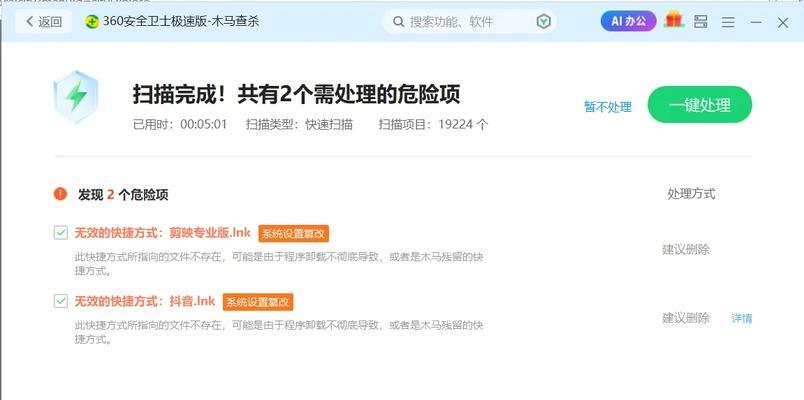Select 无效的快捷方式：抖音.lnk entry
This screenshot has width=804, height=400.
click(x=145, y=301)
